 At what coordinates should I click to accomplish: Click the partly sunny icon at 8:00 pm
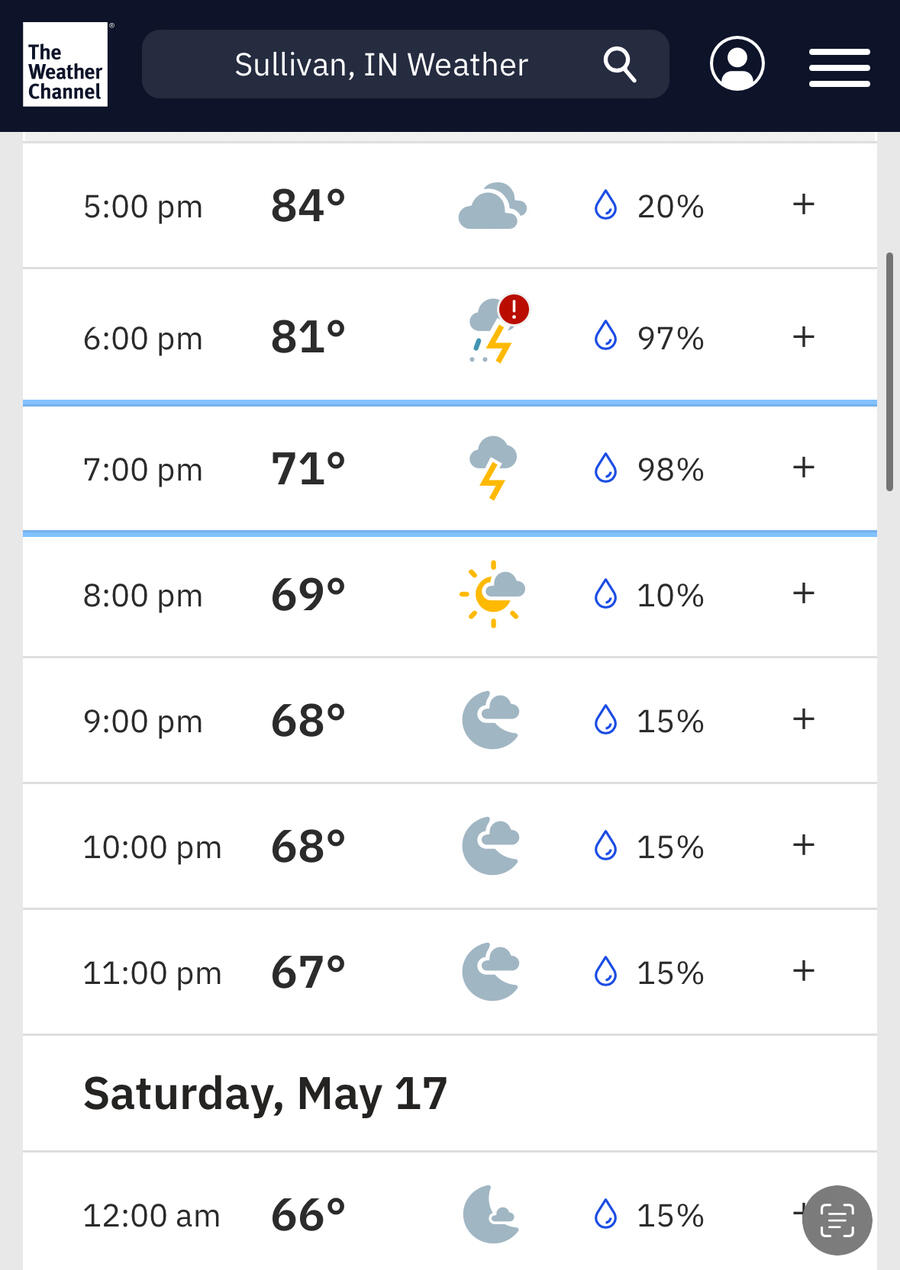coord(492,594)
